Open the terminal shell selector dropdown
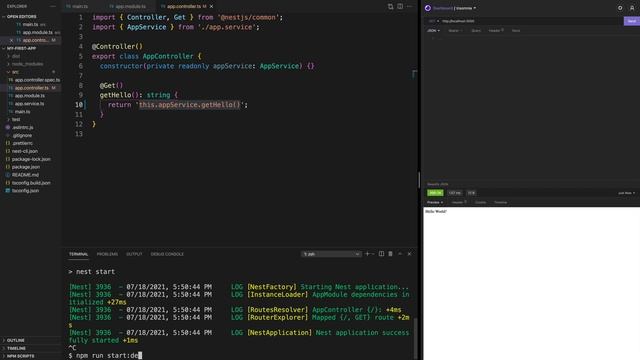The width and height of the screenshot is (640, 360). pyautogui.click(x=331, y=254)
